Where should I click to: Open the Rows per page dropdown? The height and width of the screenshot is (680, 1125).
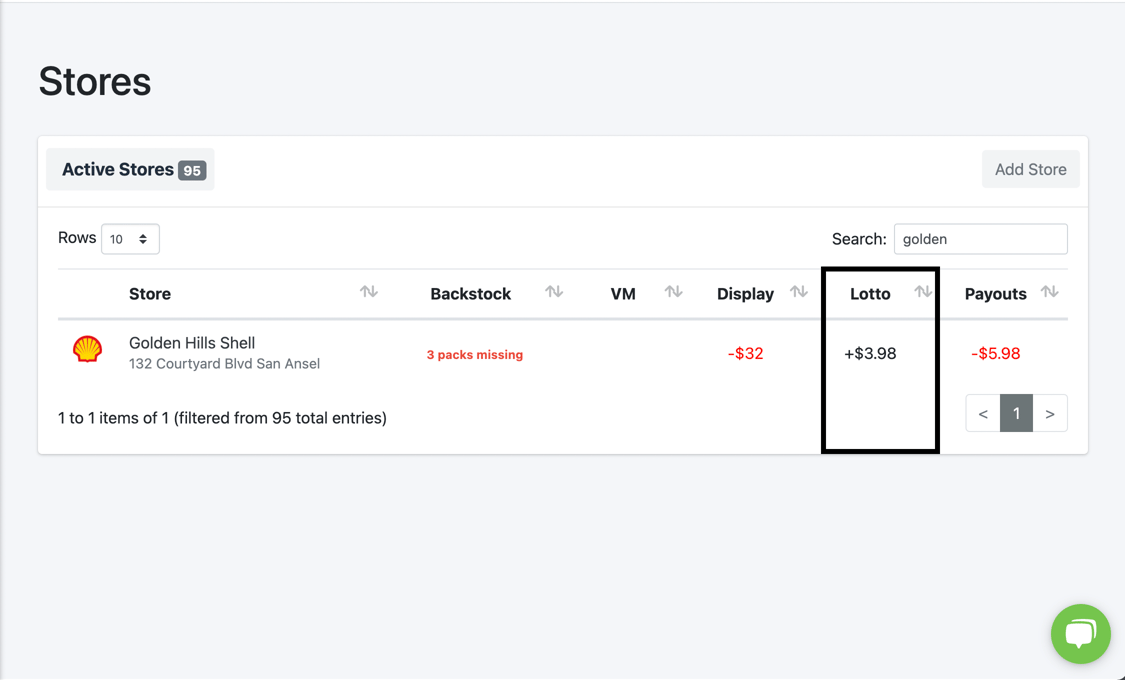point(130,239)
